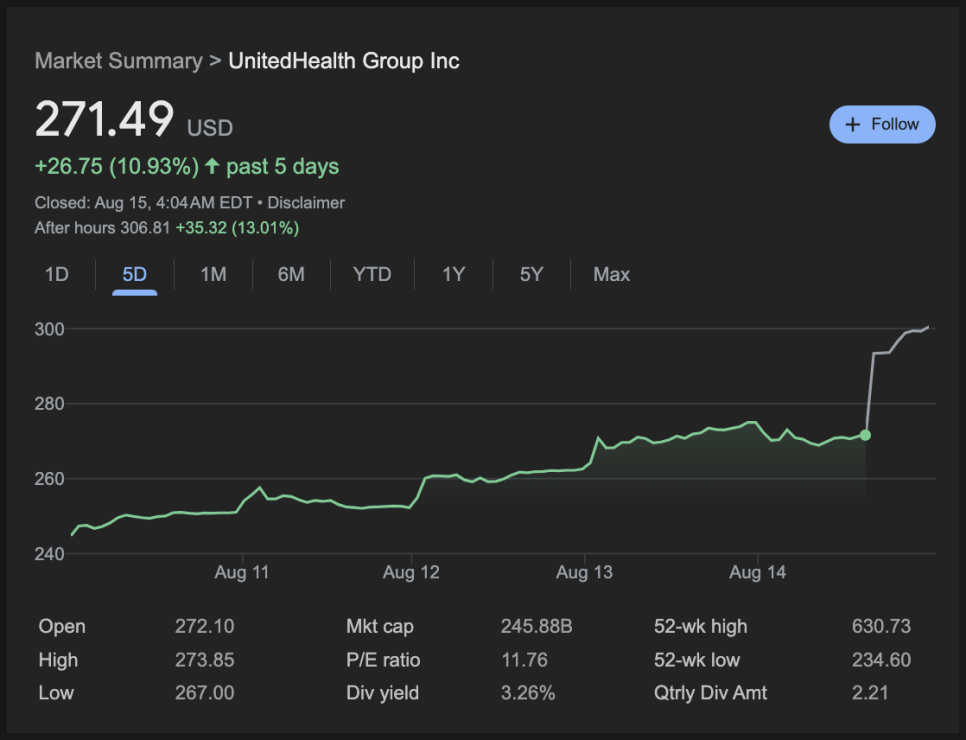The image size is (966, 740).
Task: Click the Aug 13 axis label
Action: [584, 572]
